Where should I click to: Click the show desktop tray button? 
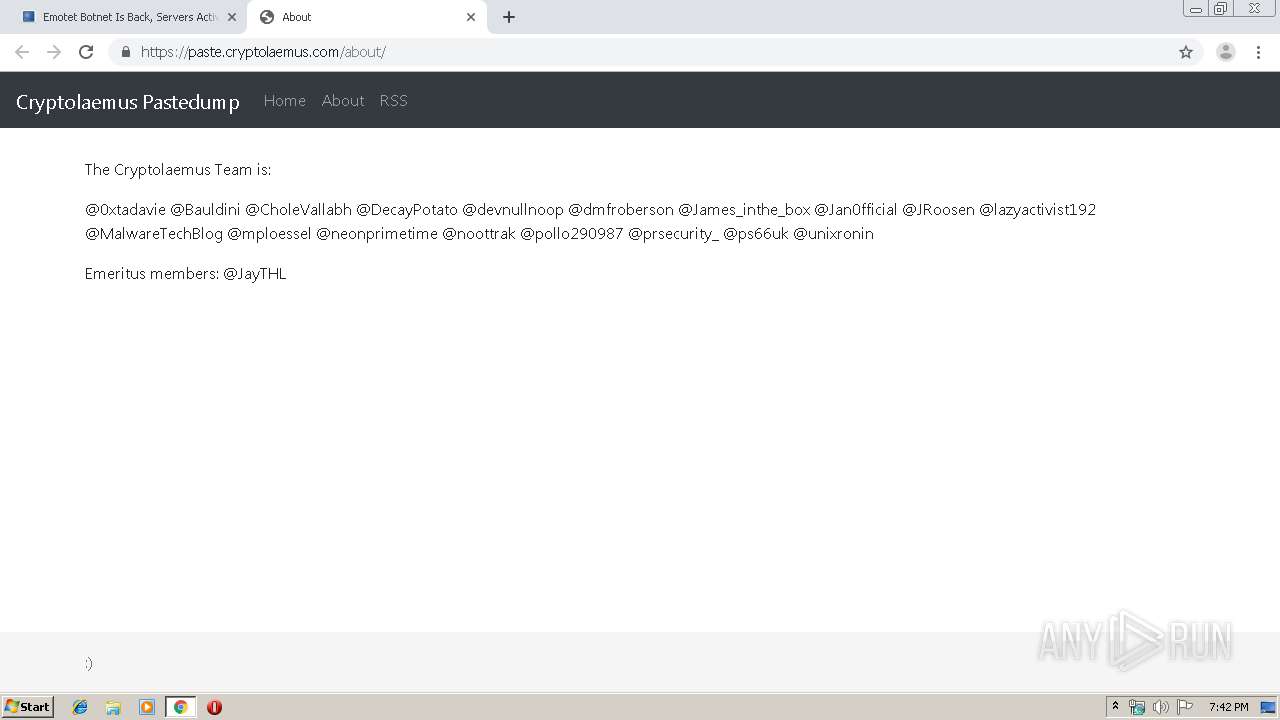(1268, 707)
